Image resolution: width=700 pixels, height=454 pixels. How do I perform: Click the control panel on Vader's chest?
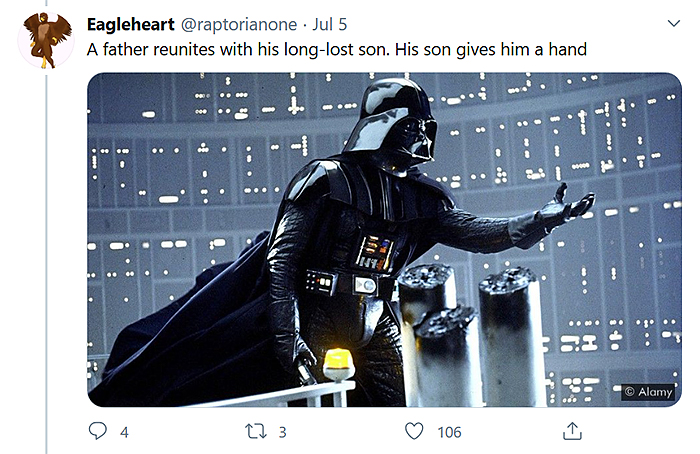click(375, 253)
